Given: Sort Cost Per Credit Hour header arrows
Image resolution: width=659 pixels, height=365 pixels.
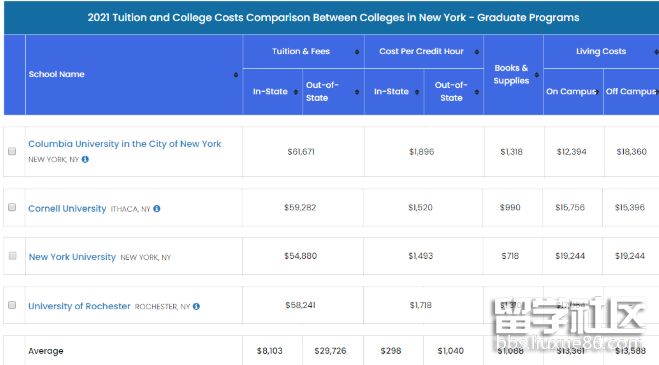Looking at the screenshot, I should 477,52.
